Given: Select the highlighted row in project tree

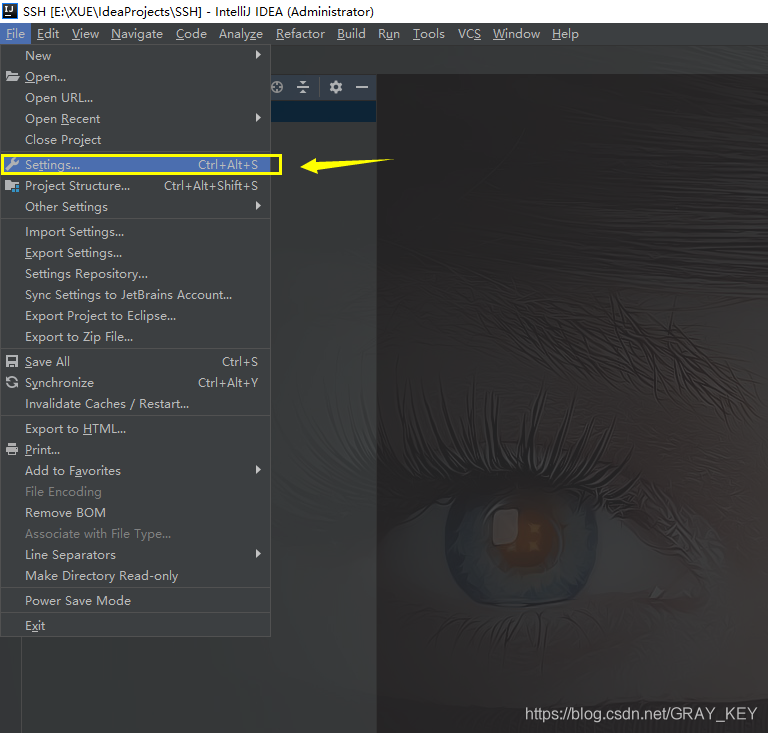Looking at the screenshot, I should [x=324, y=111].
